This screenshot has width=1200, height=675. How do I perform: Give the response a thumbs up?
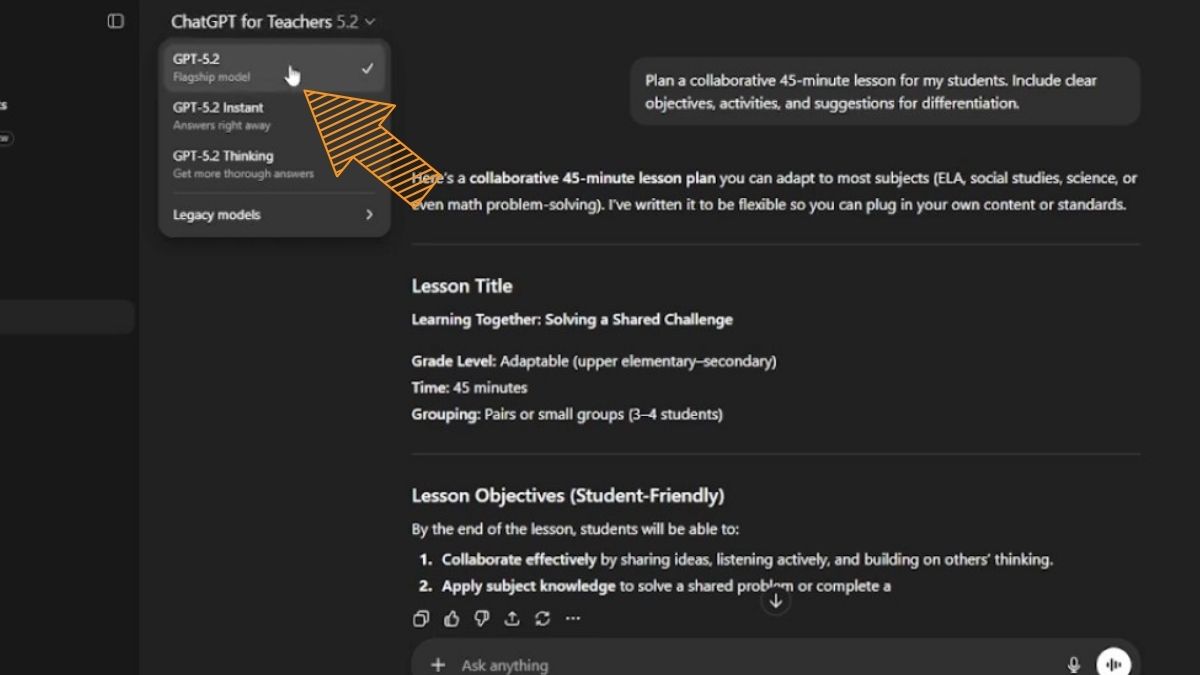451,619
